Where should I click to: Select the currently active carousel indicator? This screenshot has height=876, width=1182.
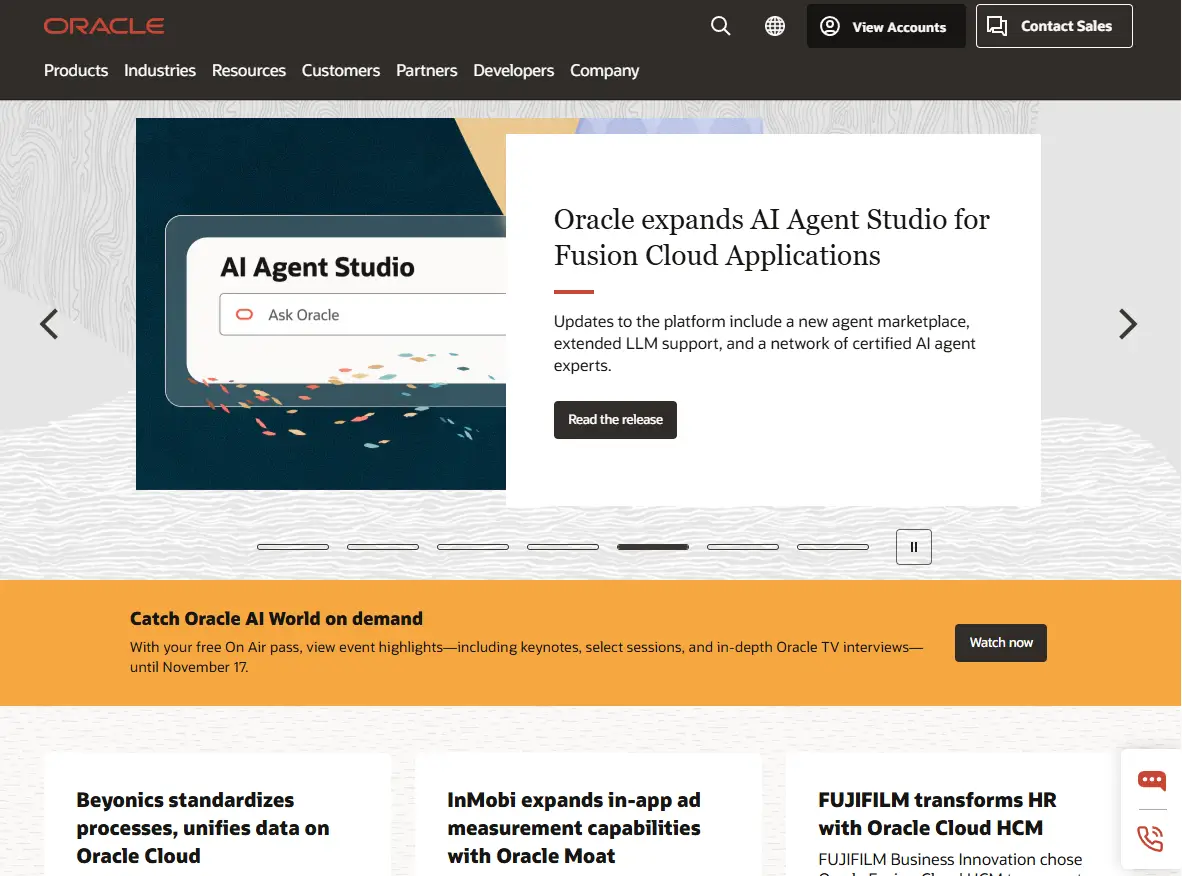653,547
